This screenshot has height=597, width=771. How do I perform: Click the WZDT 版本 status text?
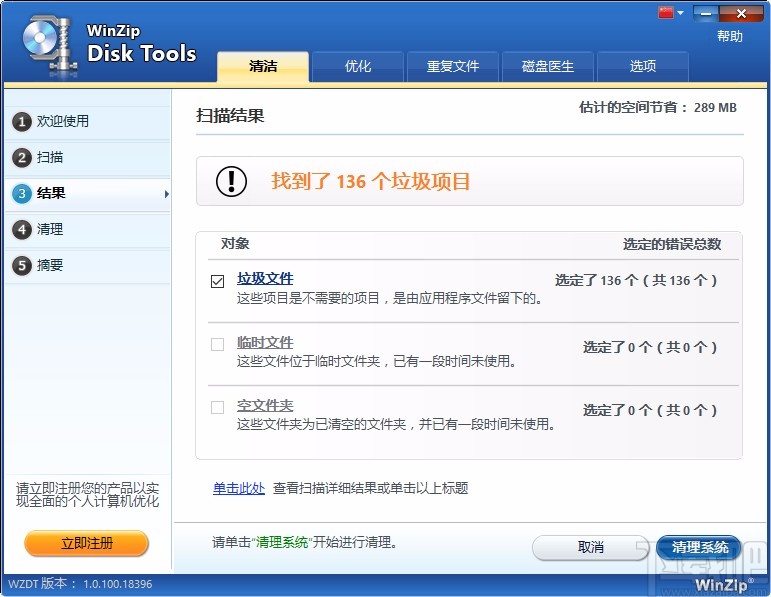tap(80, 584)
